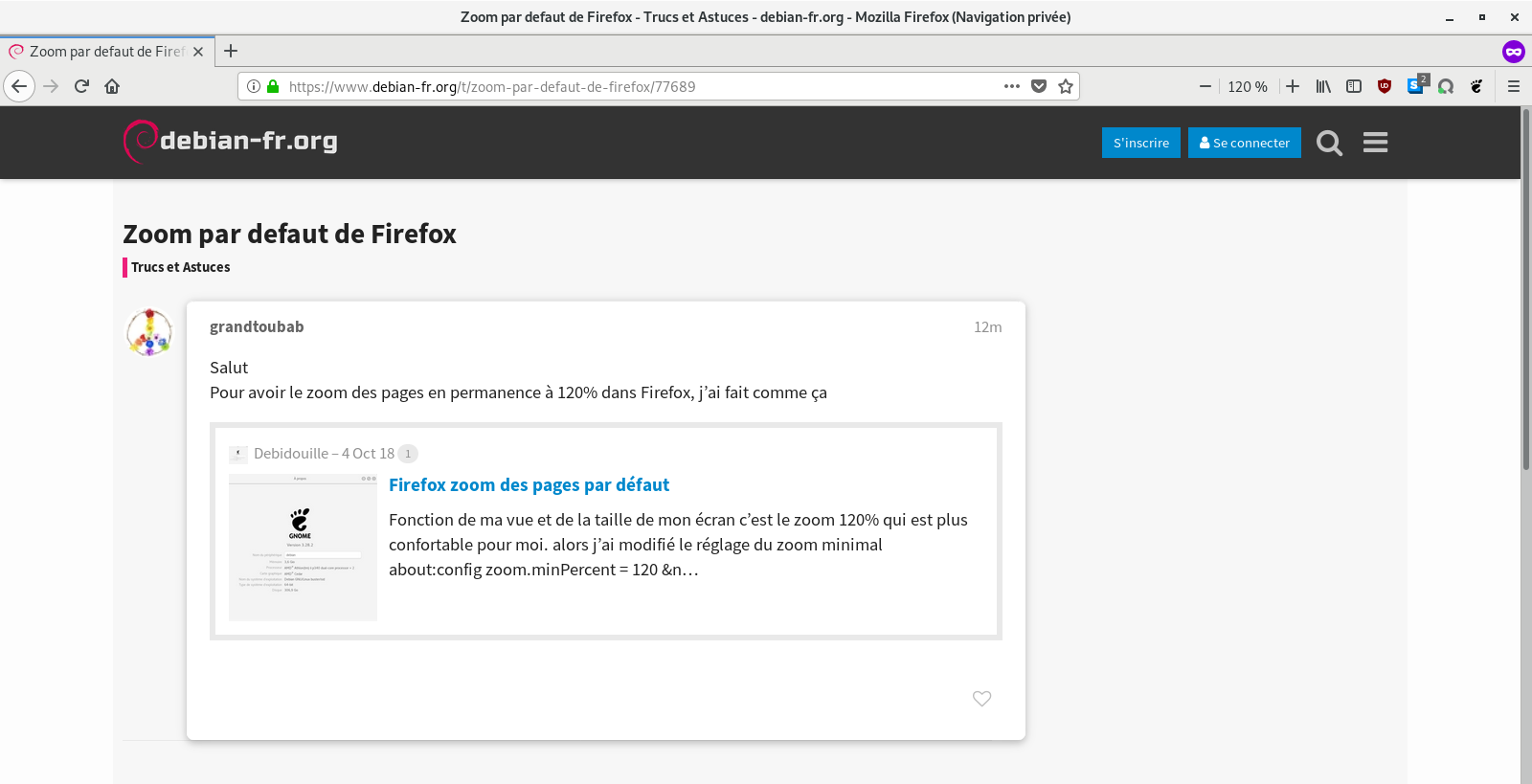Click the headphones-style extension icon
This screenshot has height=784, width=1532.
coord(1446,86)
